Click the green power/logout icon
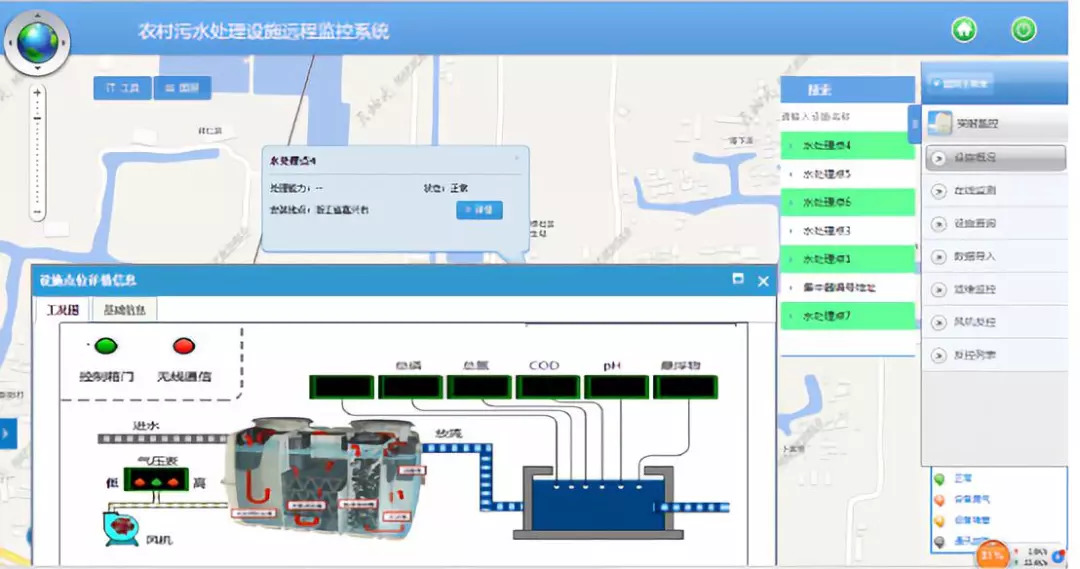The width and height of the screenshot is (1080, 569). click(x=1023, y=30)
